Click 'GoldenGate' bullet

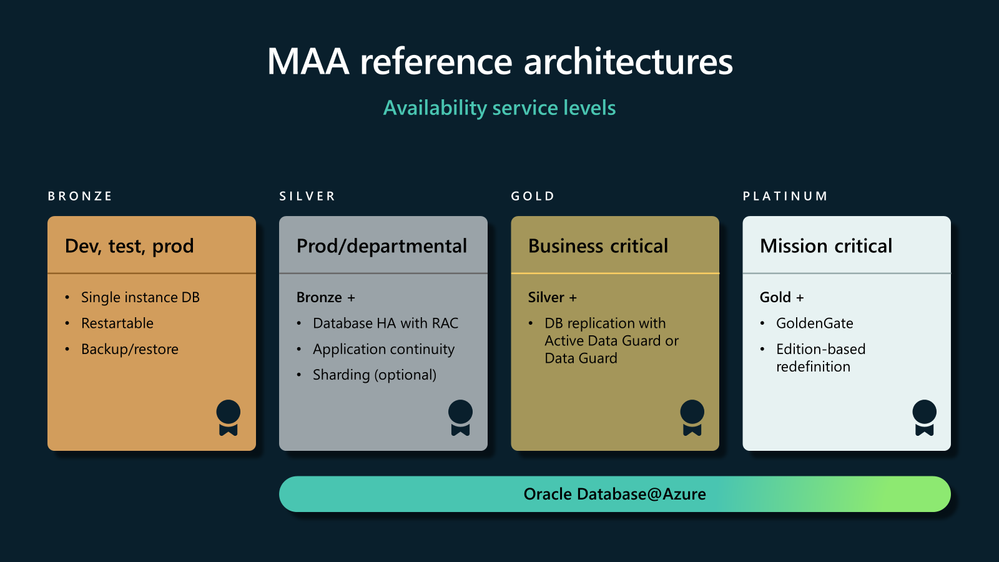point(814,323)
